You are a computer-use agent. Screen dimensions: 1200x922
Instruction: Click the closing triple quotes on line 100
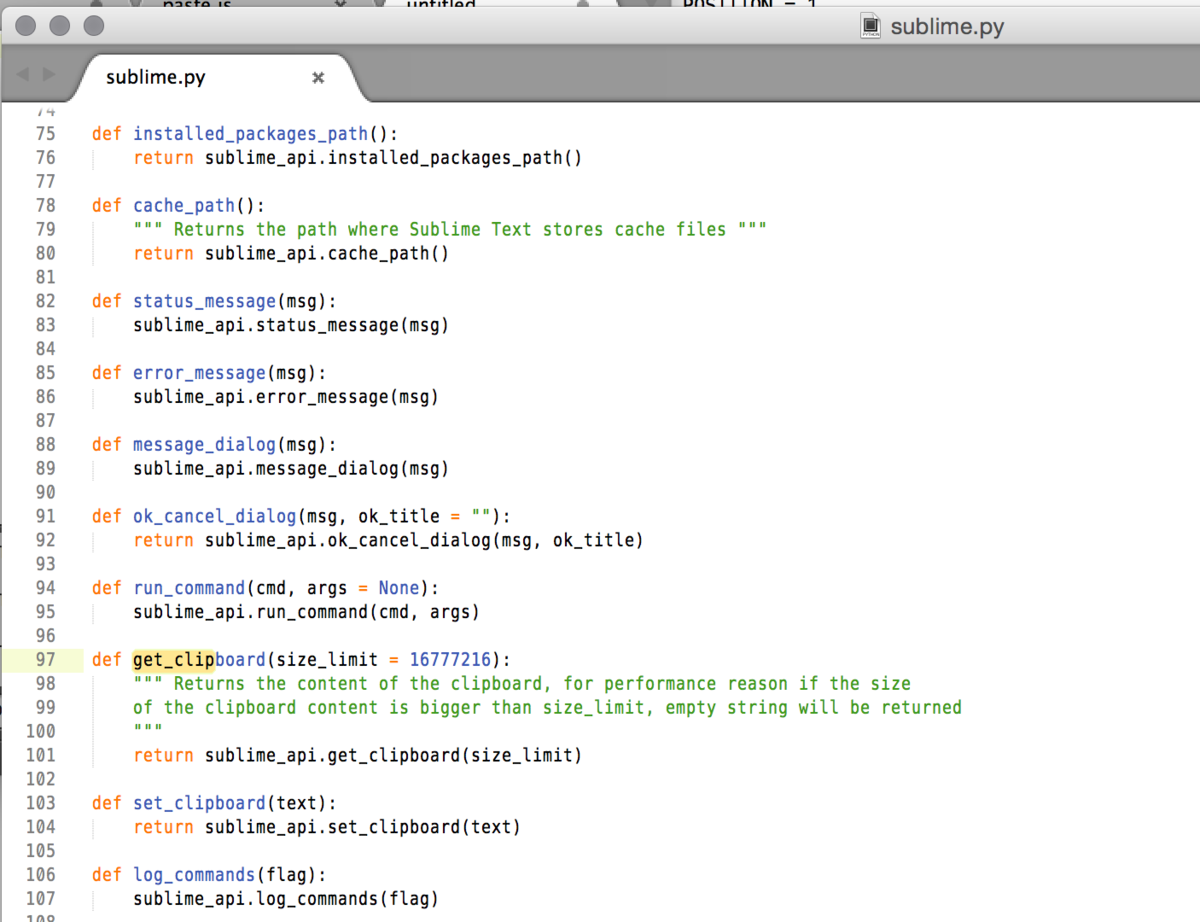coord(148,729)
